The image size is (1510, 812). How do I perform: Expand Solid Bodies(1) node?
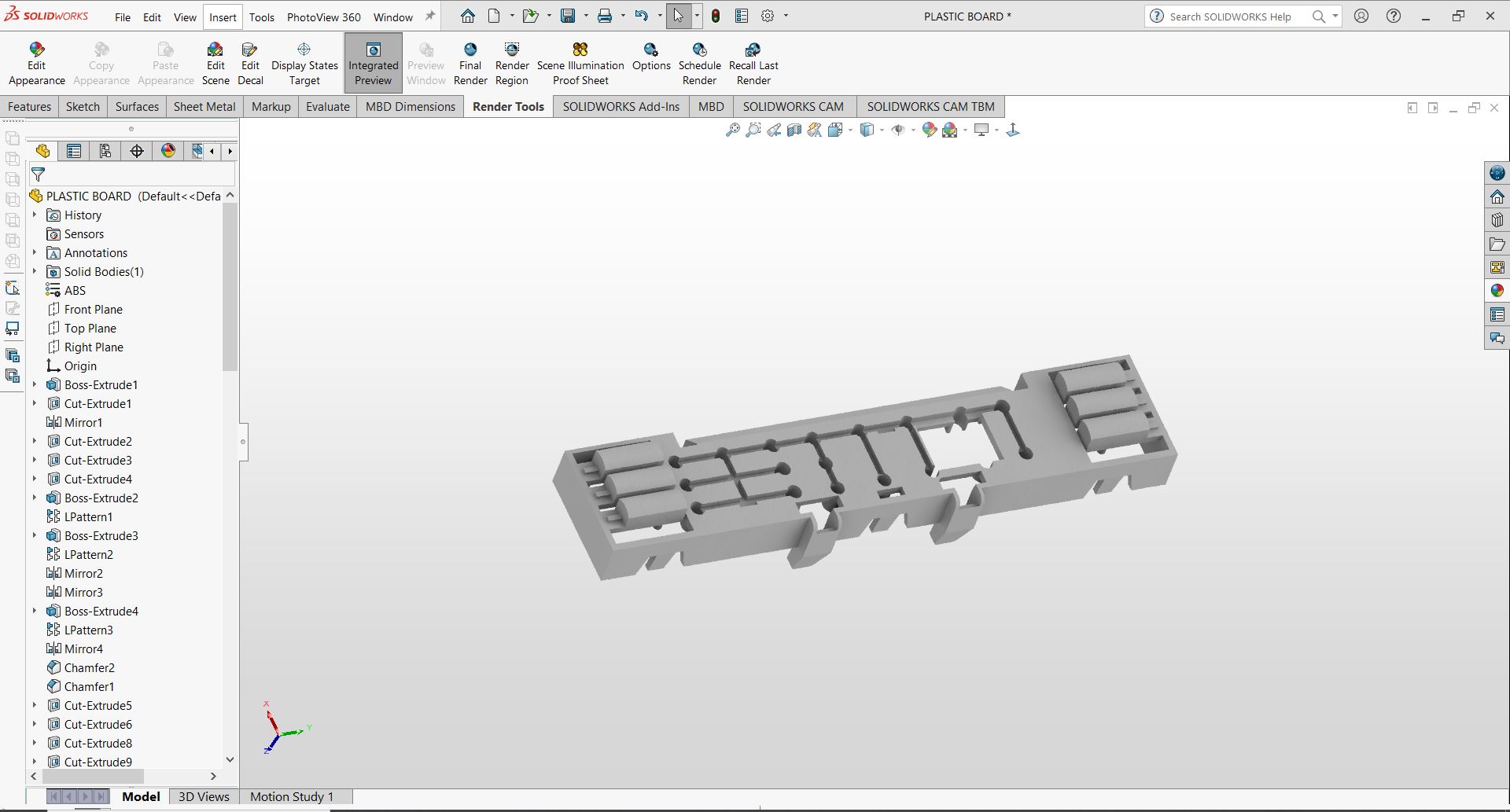tap(35, 271)
